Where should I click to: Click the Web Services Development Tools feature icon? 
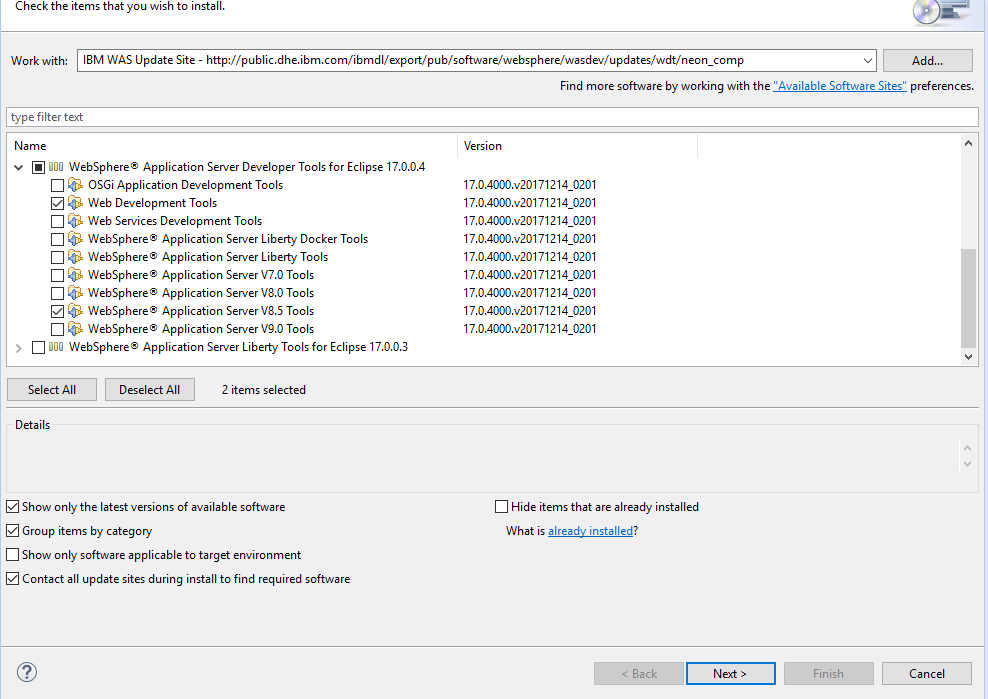point(76,221)
